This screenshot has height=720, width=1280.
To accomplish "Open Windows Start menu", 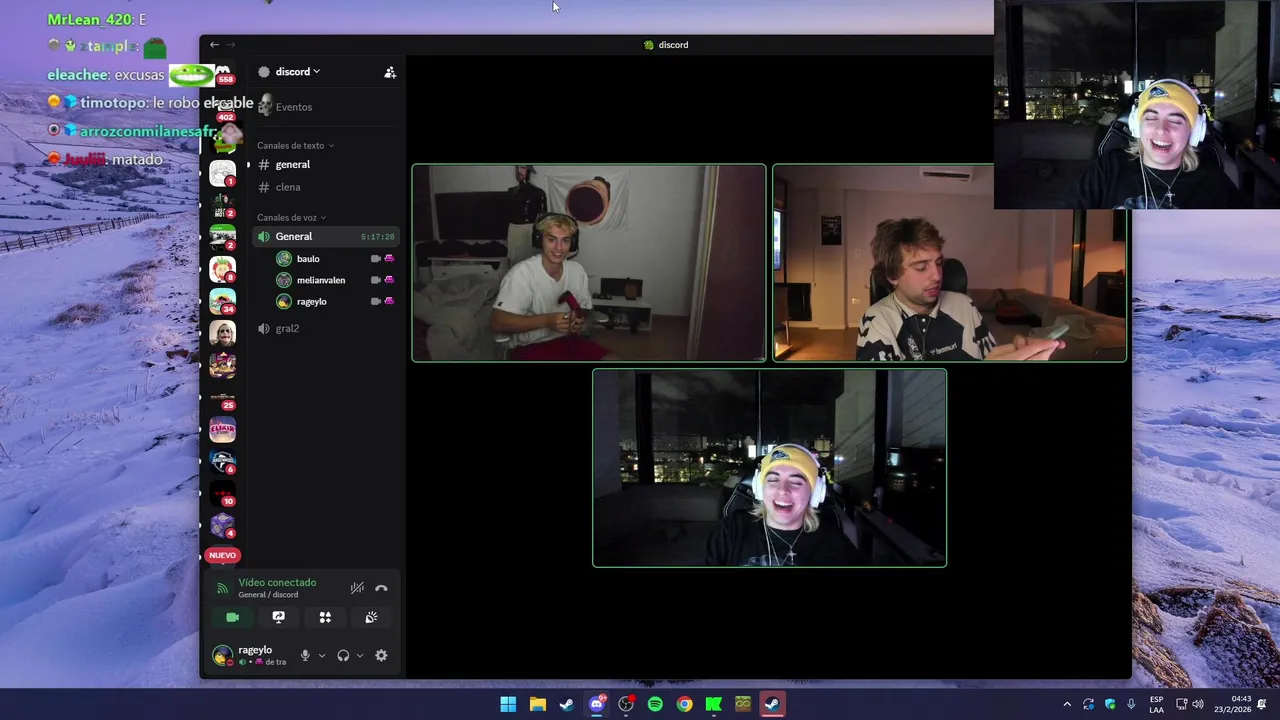I will coord(508,704).
